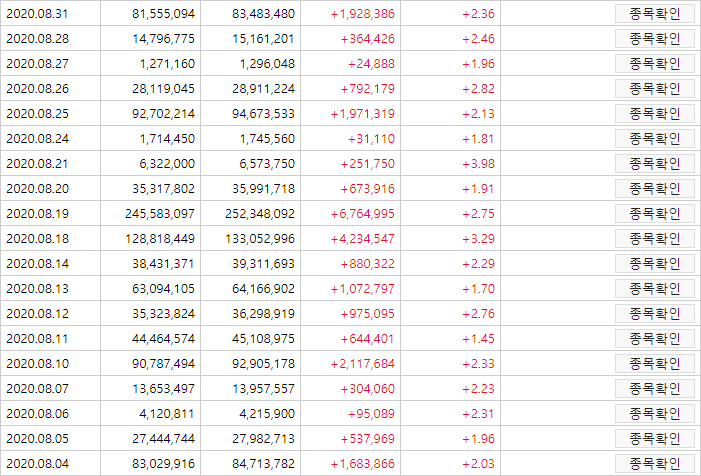The image size is (701, 476).
Task: Click the 종목확인 button for 2020.08.24
Action: coord(655,139)
